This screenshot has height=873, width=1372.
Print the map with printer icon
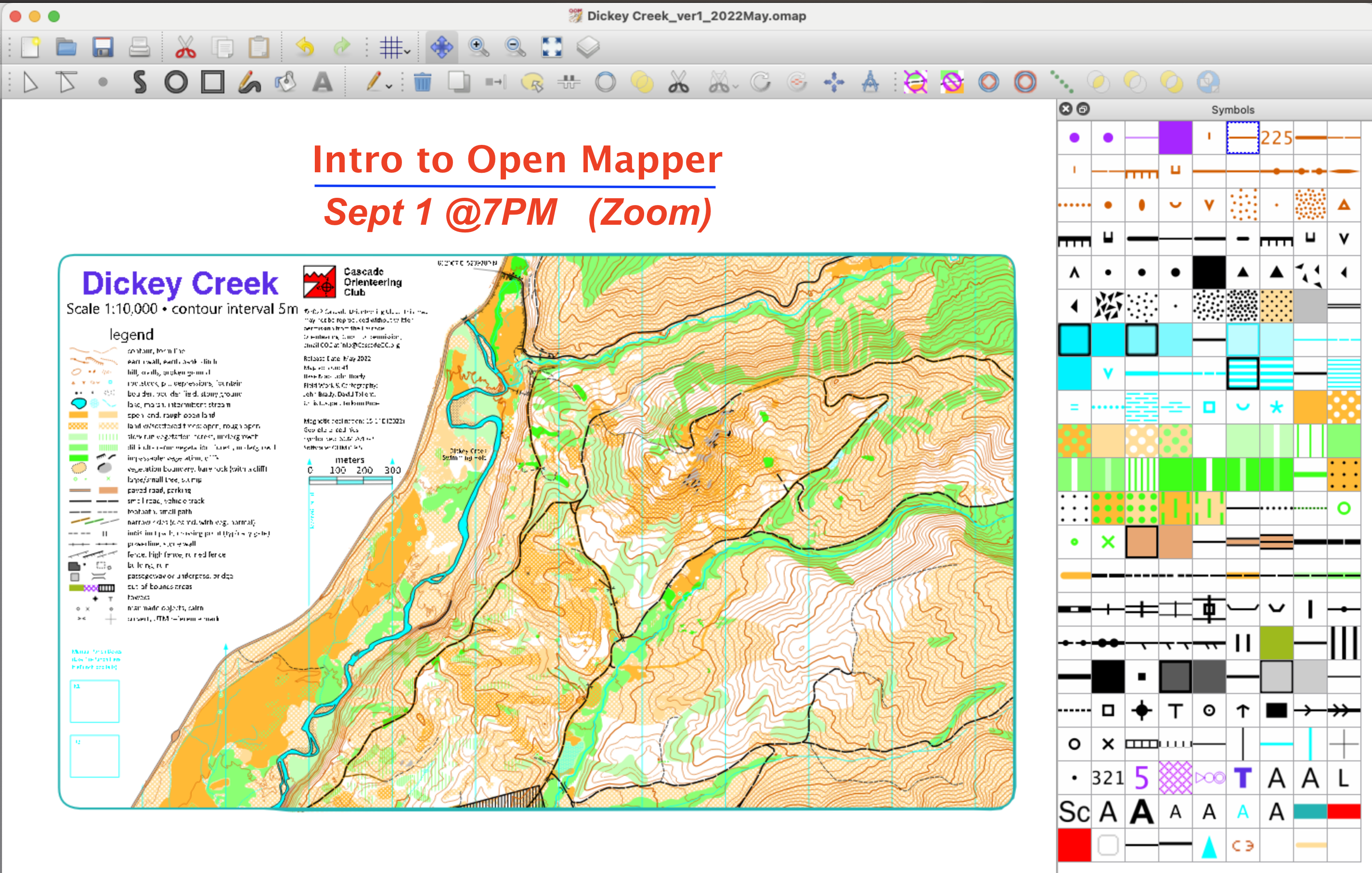pyautogui.click(x=139, y=47)
